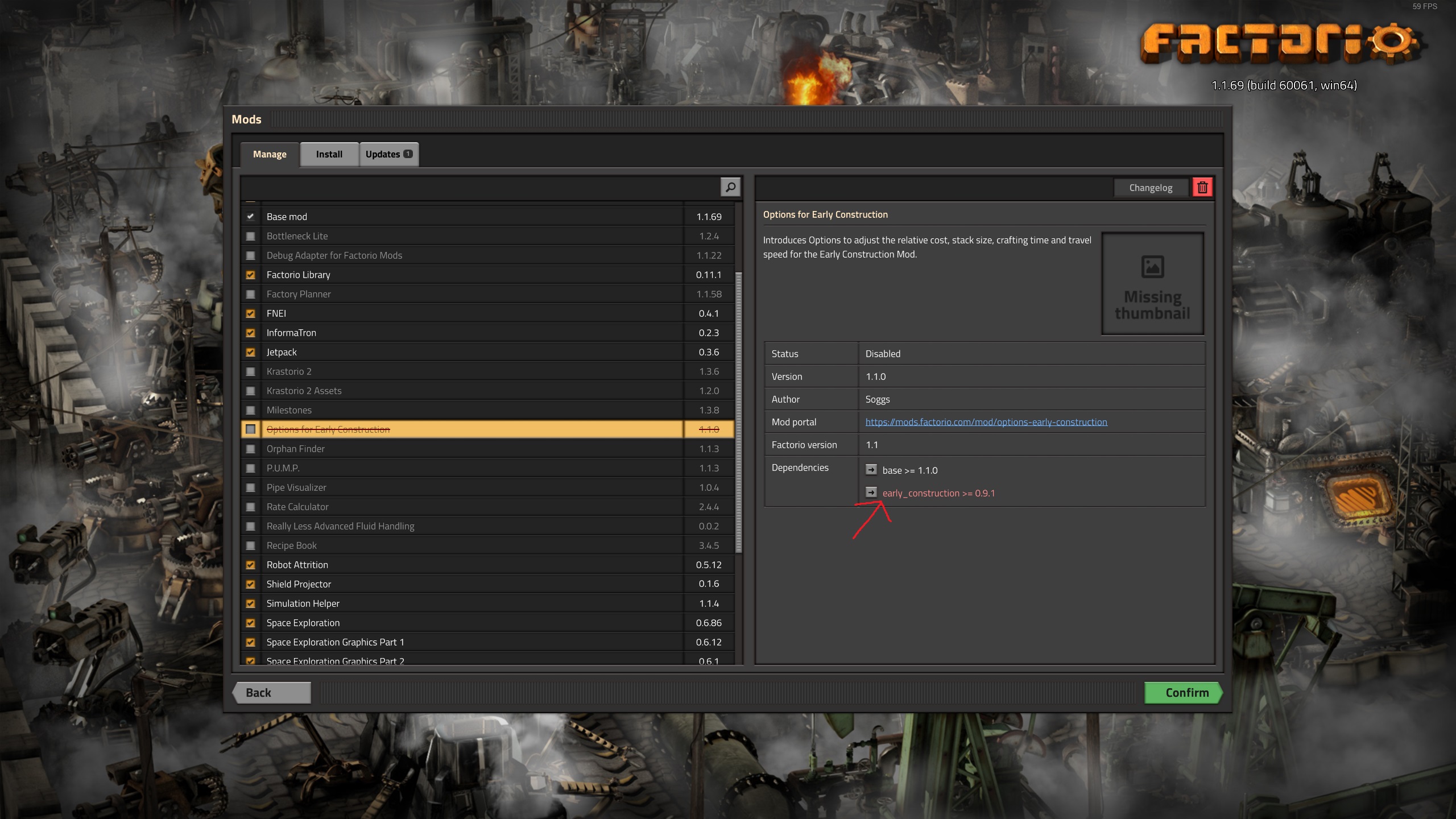Image resolution: width=1456 pixels, height=819 pixels.
Task: Delete mod with red trash icon
Action: coord(1202,187)
